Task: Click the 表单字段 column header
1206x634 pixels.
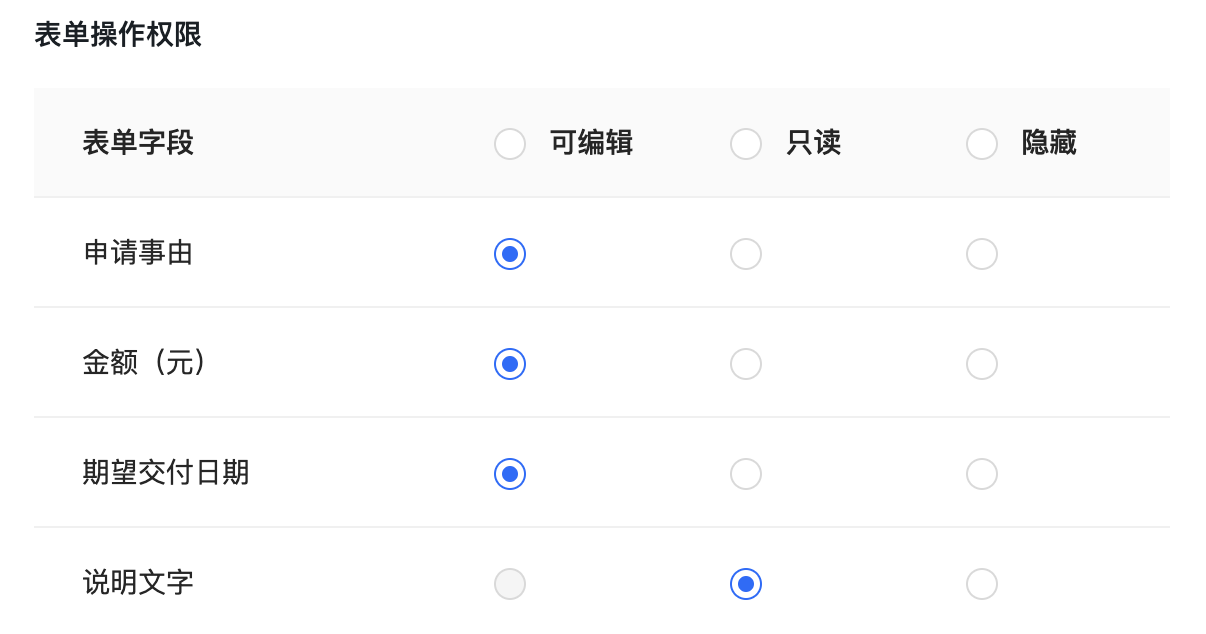Action: click(138, 143)
